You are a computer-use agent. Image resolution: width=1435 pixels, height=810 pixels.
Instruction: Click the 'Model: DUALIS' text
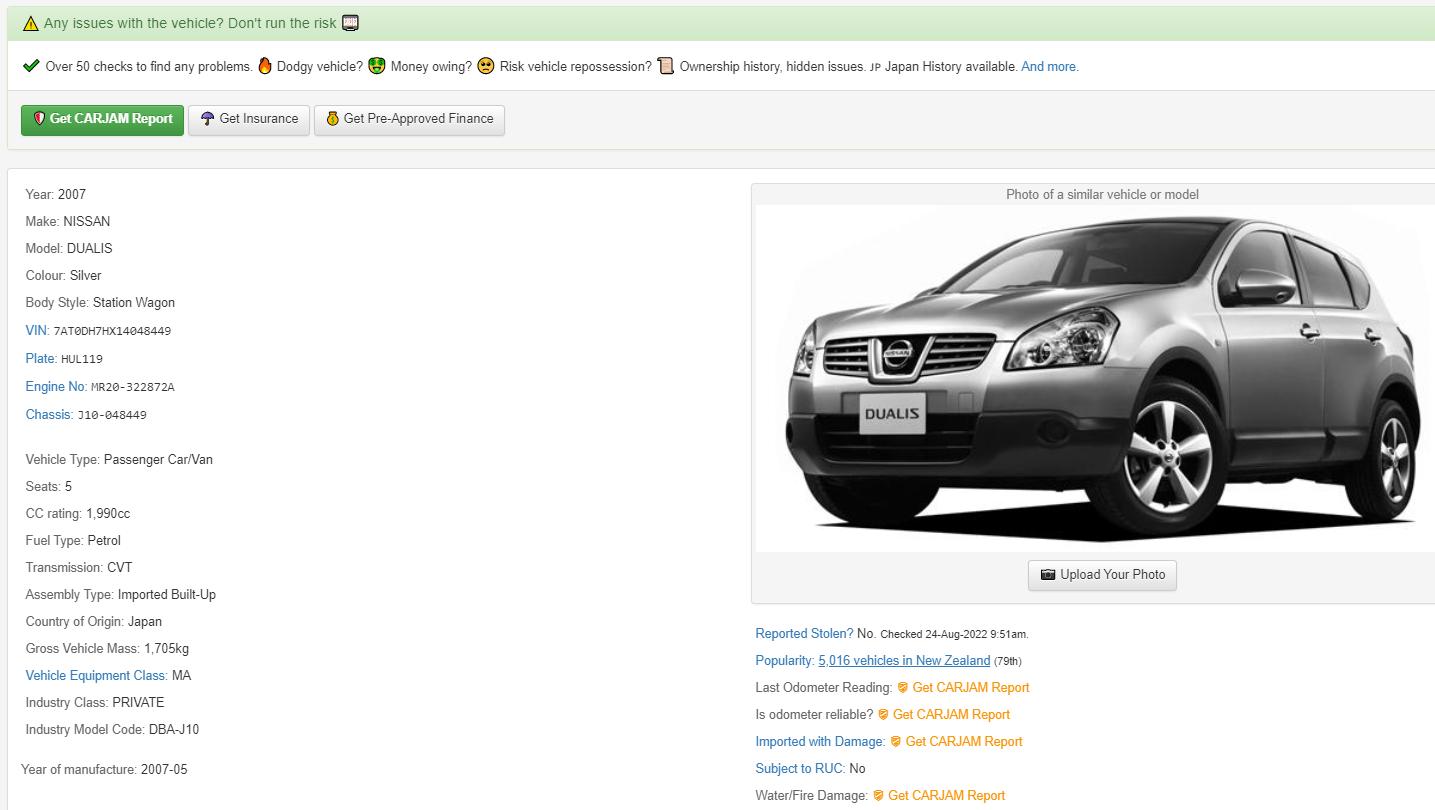(x=69, y=249)
